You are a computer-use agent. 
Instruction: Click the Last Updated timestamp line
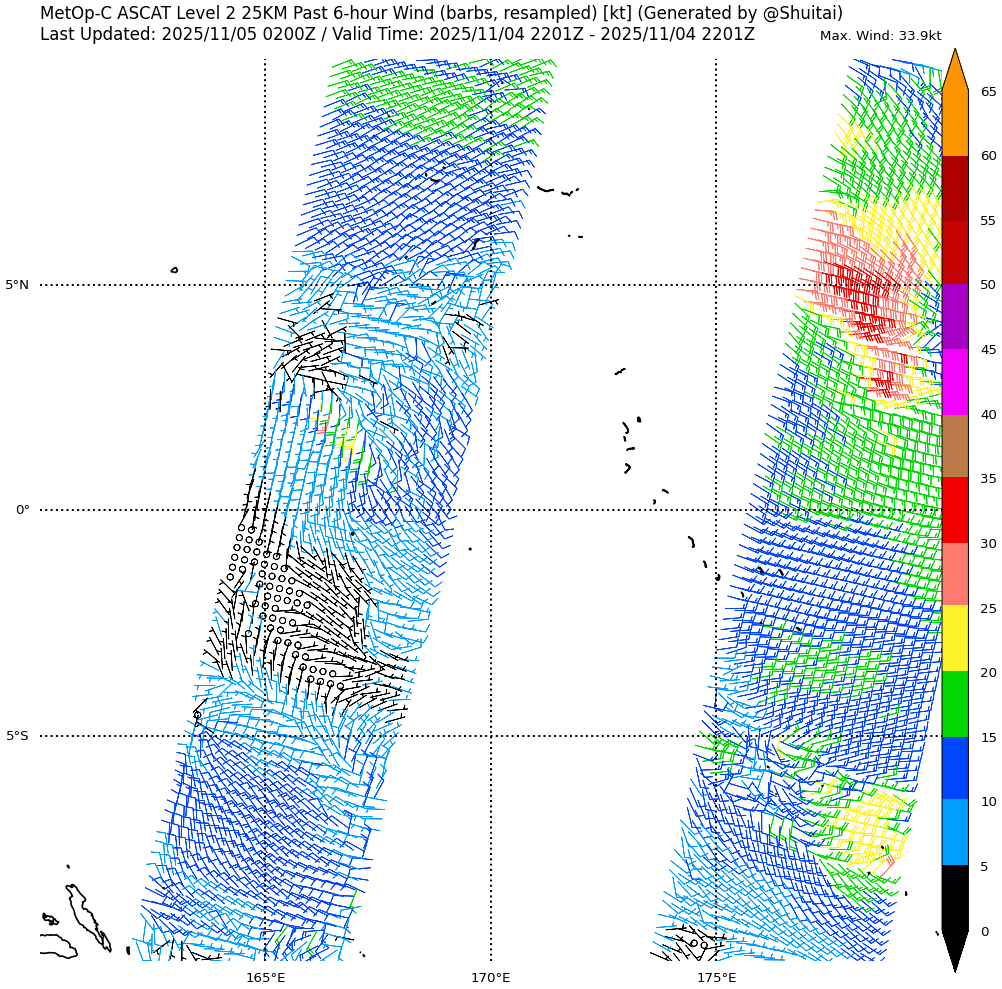tap(397, 34)
